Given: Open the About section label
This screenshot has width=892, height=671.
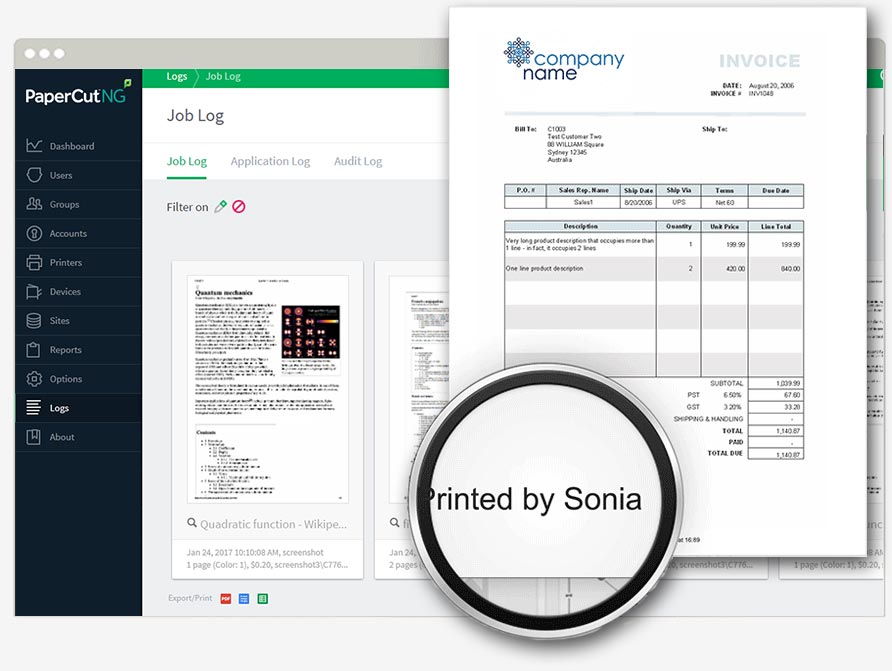Looking at the screenshot, I should (61, 437).
